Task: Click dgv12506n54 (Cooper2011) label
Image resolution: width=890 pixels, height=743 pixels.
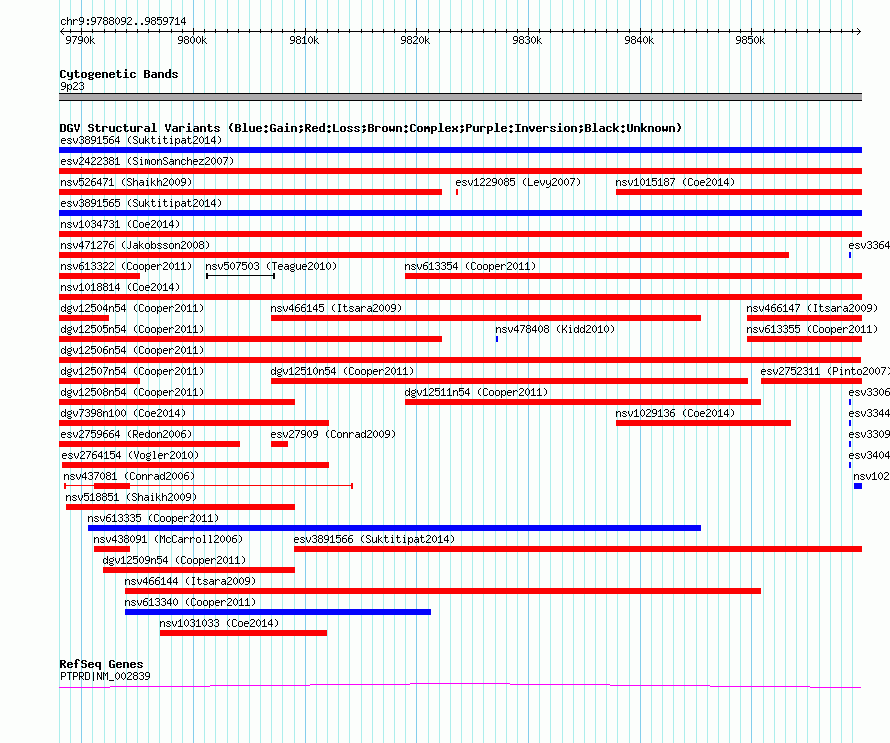Action: (132, 350)
